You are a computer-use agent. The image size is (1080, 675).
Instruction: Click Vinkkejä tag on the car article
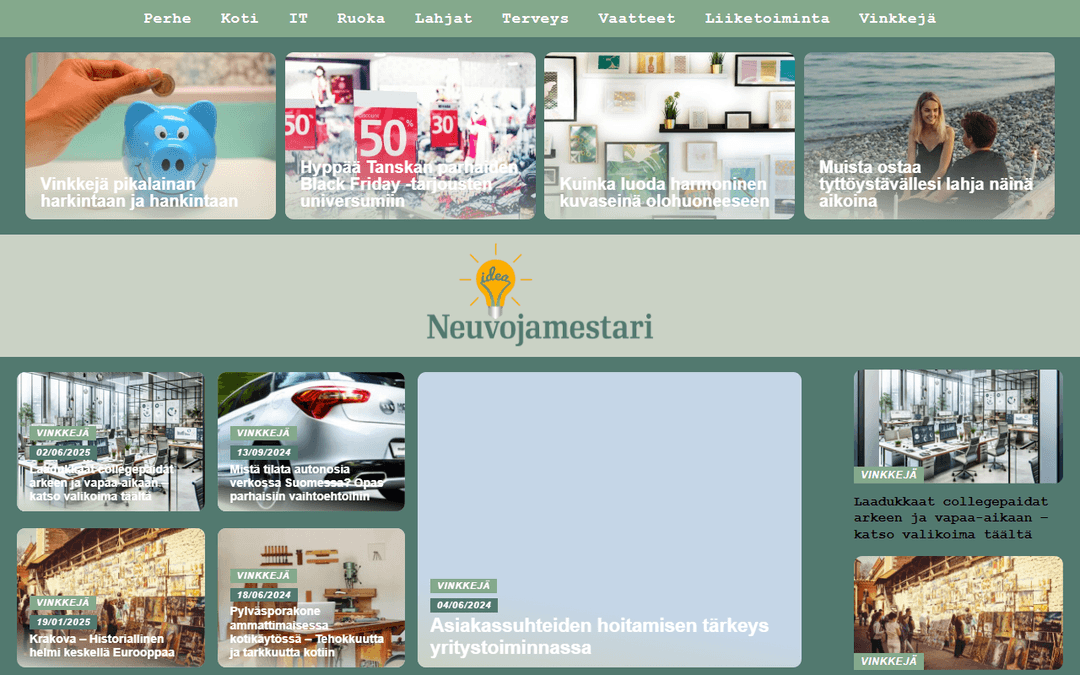pyautogui.click(x=264, y=433)
